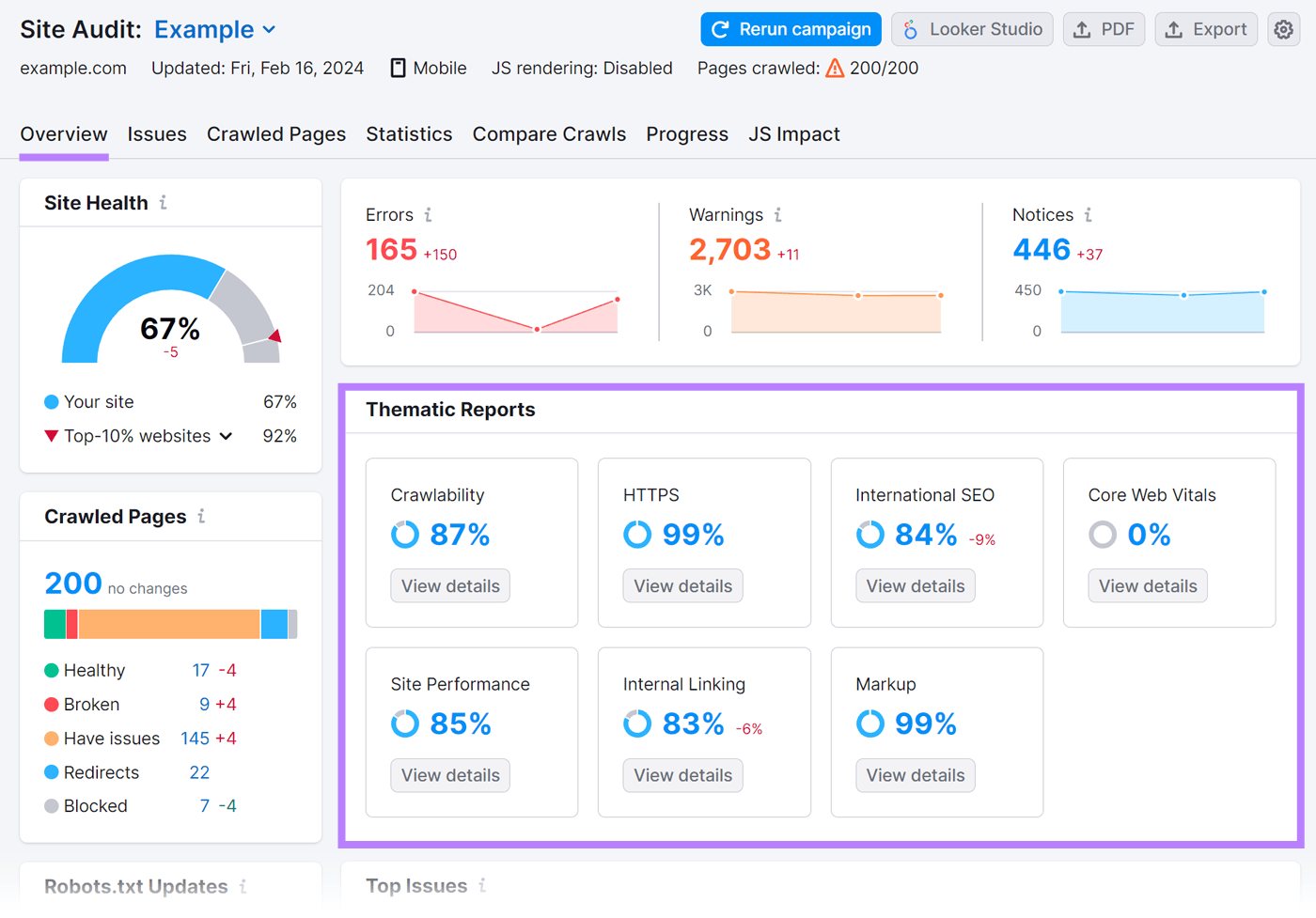Click the Redirects count 22
1316x918 pixels.
[199, 772]
